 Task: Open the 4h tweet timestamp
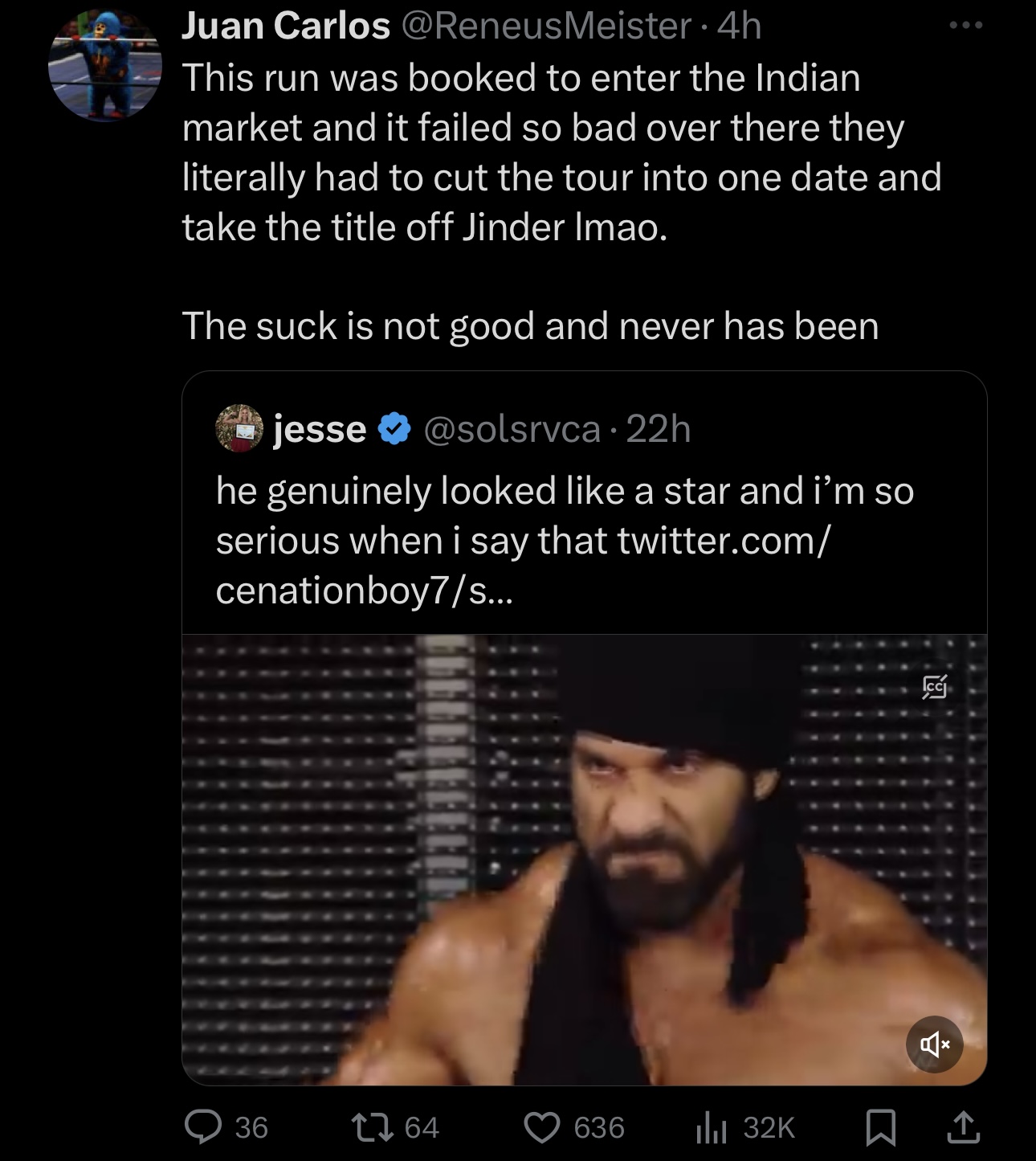[739, 26]
